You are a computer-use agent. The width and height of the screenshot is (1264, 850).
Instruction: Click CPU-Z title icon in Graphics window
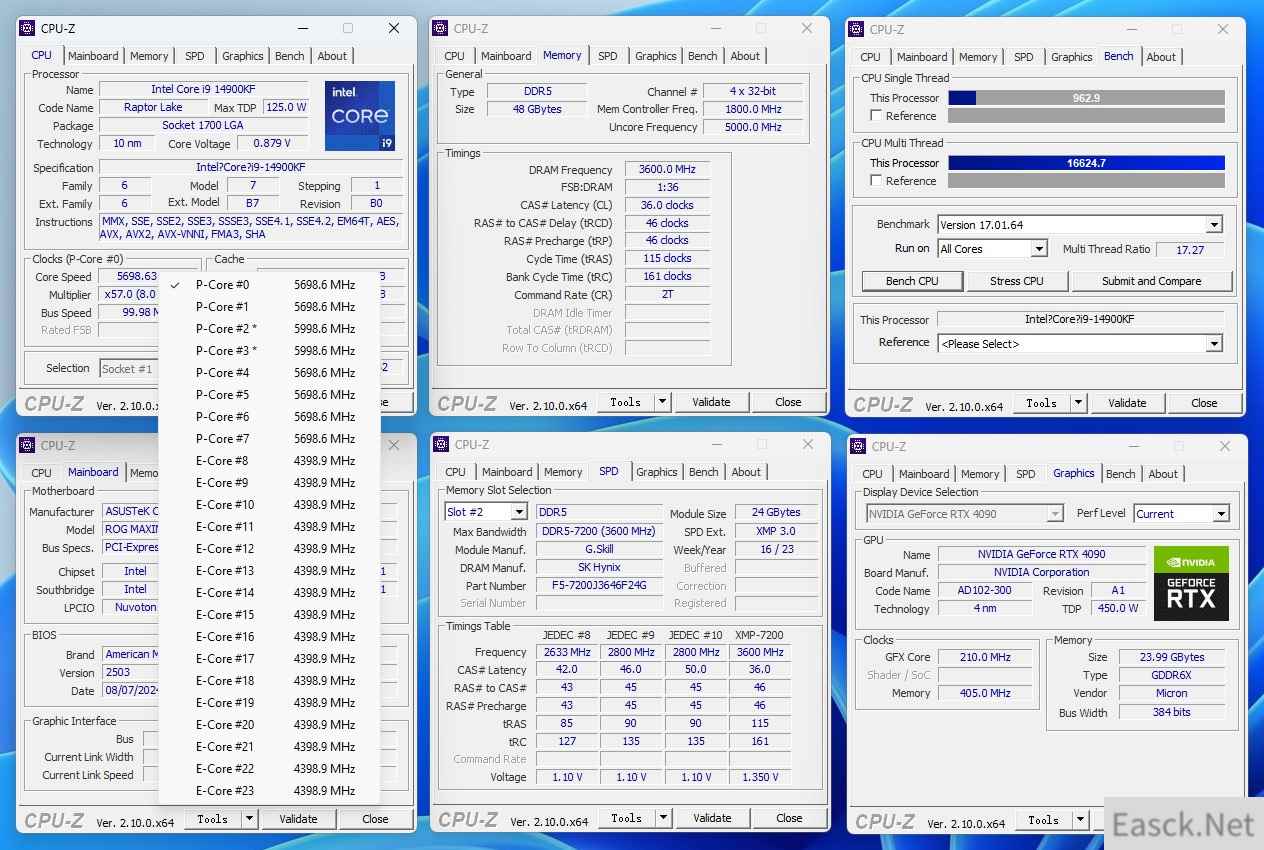(x=858, y=446)
